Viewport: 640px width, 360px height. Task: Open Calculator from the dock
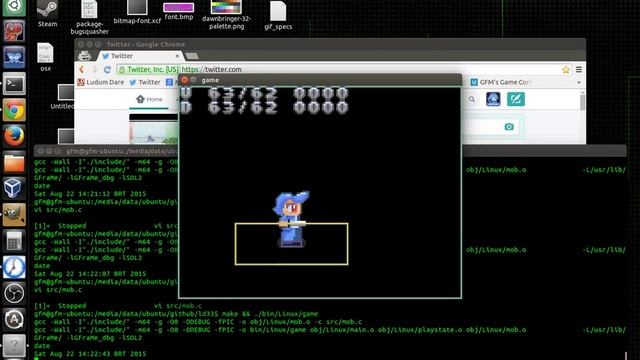14,241
